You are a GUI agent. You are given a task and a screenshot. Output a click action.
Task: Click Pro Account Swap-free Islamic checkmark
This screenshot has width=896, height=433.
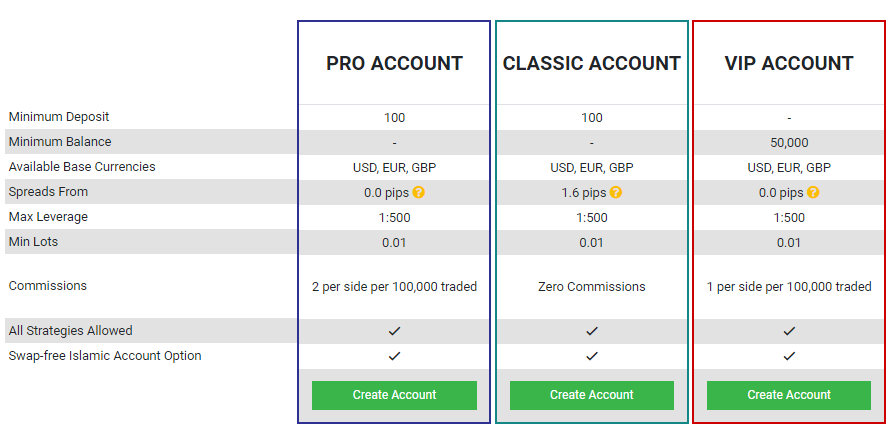(394, 356)
